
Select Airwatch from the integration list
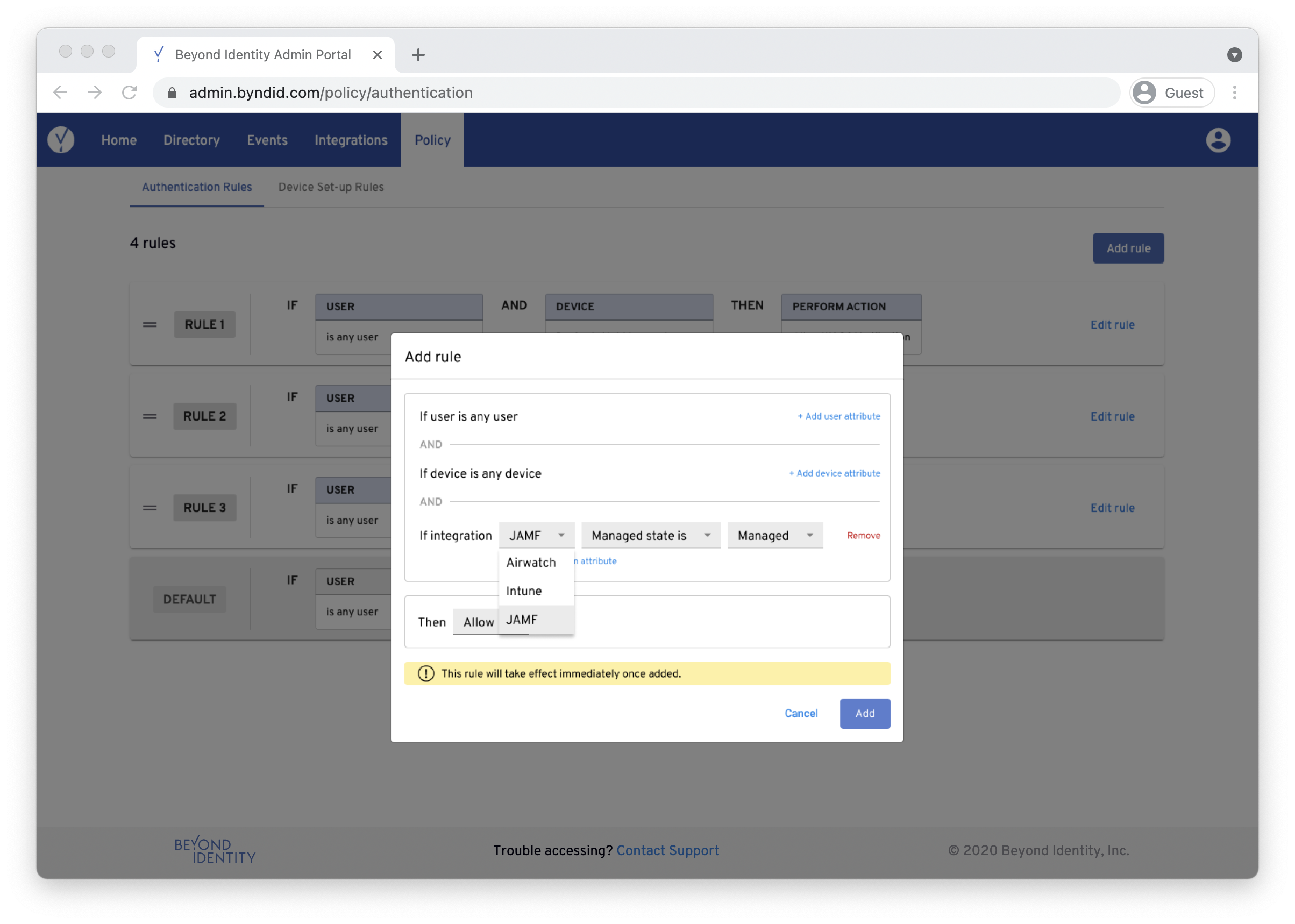coord(536,563)
